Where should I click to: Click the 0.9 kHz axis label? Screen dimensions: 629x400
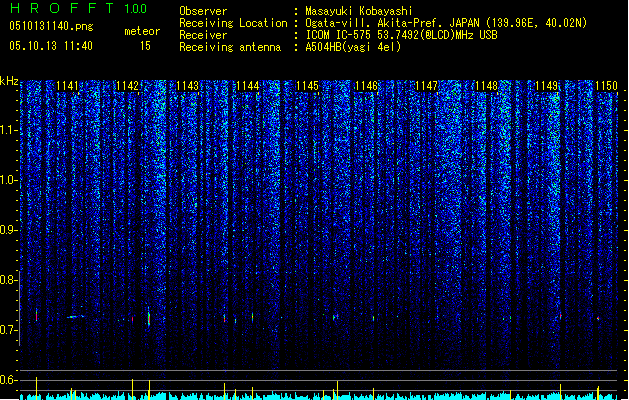[x=9, y=230]
